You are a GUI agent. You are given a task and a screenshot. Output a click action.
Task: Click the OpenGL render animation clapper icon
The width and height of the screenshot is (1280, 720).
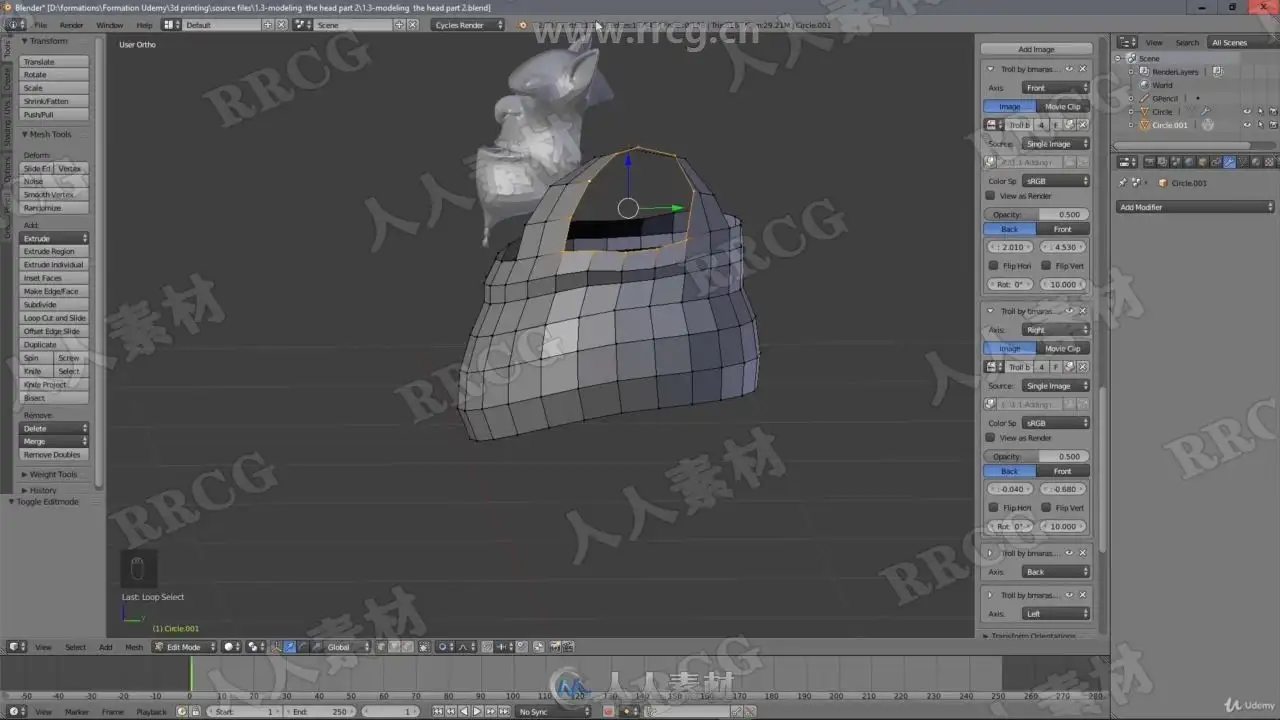567,647
